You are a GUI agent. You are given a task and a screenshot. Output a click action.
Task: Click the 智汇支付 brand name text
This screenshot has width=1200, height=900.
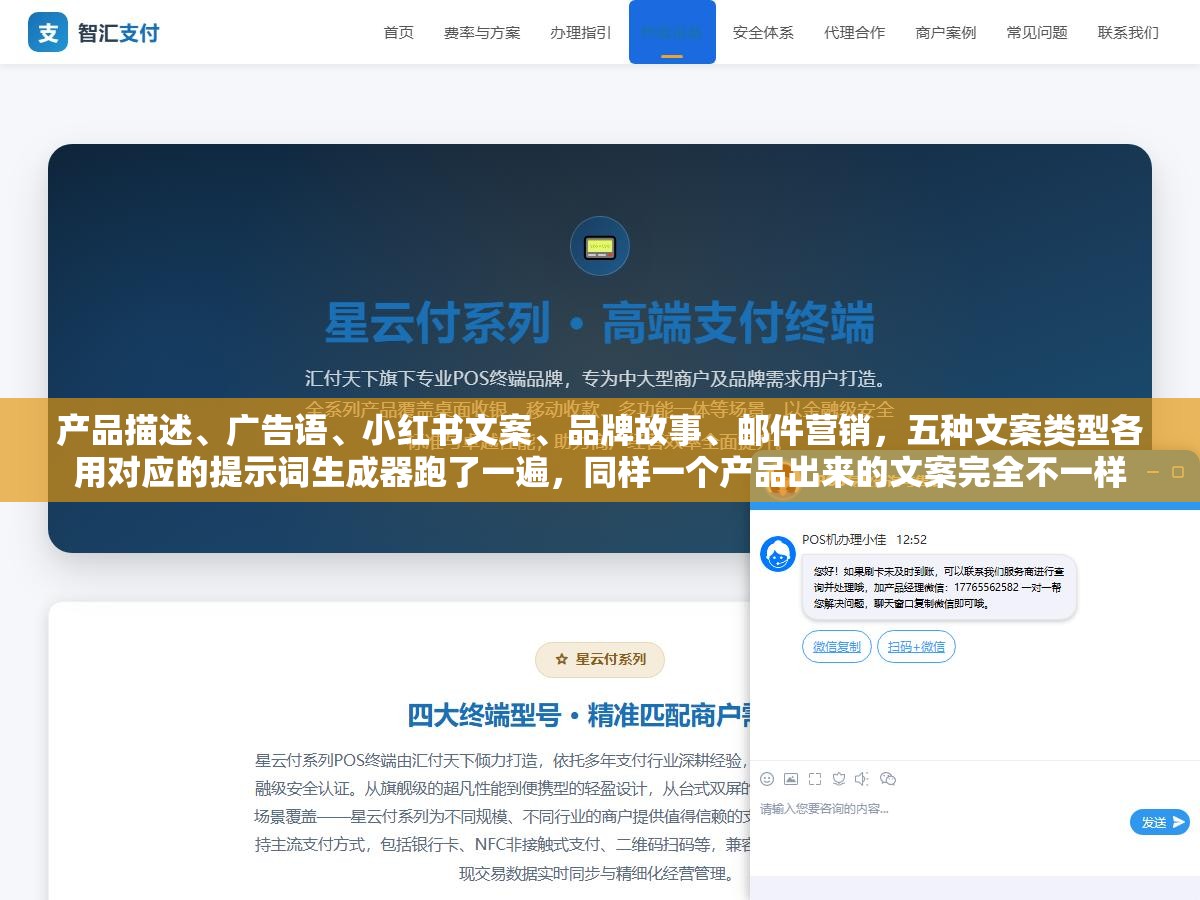(119, 33)
